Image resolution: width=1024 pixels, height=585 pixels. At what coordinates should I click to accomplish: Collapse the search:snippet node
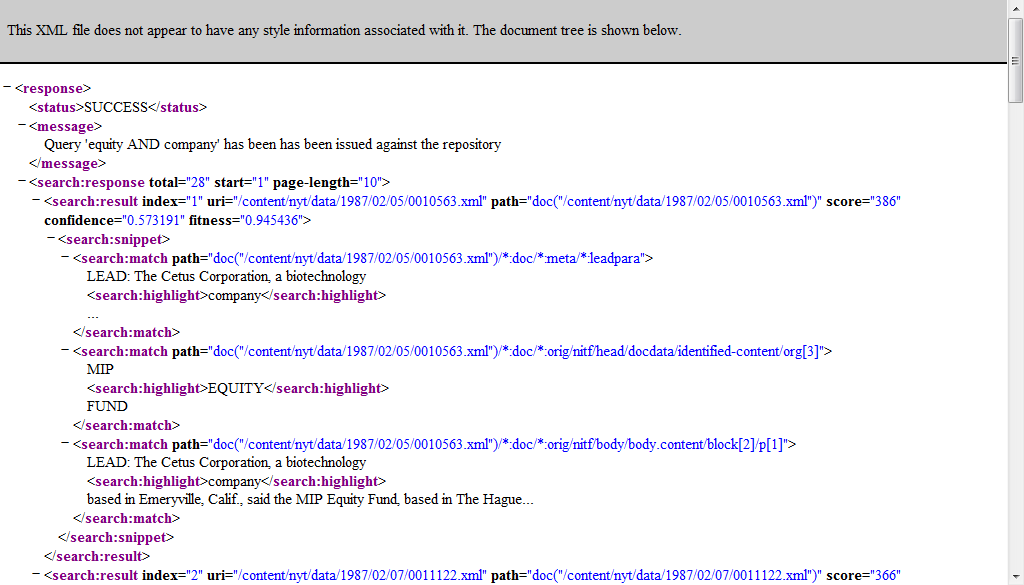click(51, 238)
